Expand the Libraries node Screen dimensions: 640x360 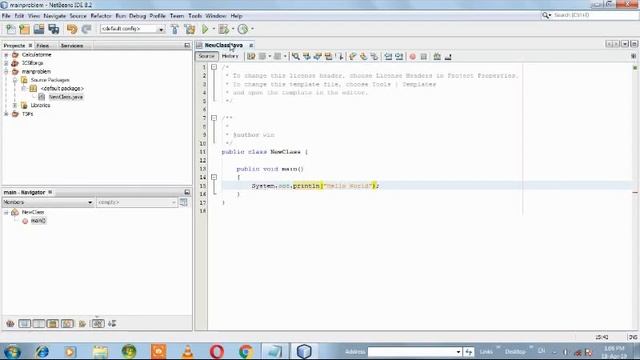[15, 105]
